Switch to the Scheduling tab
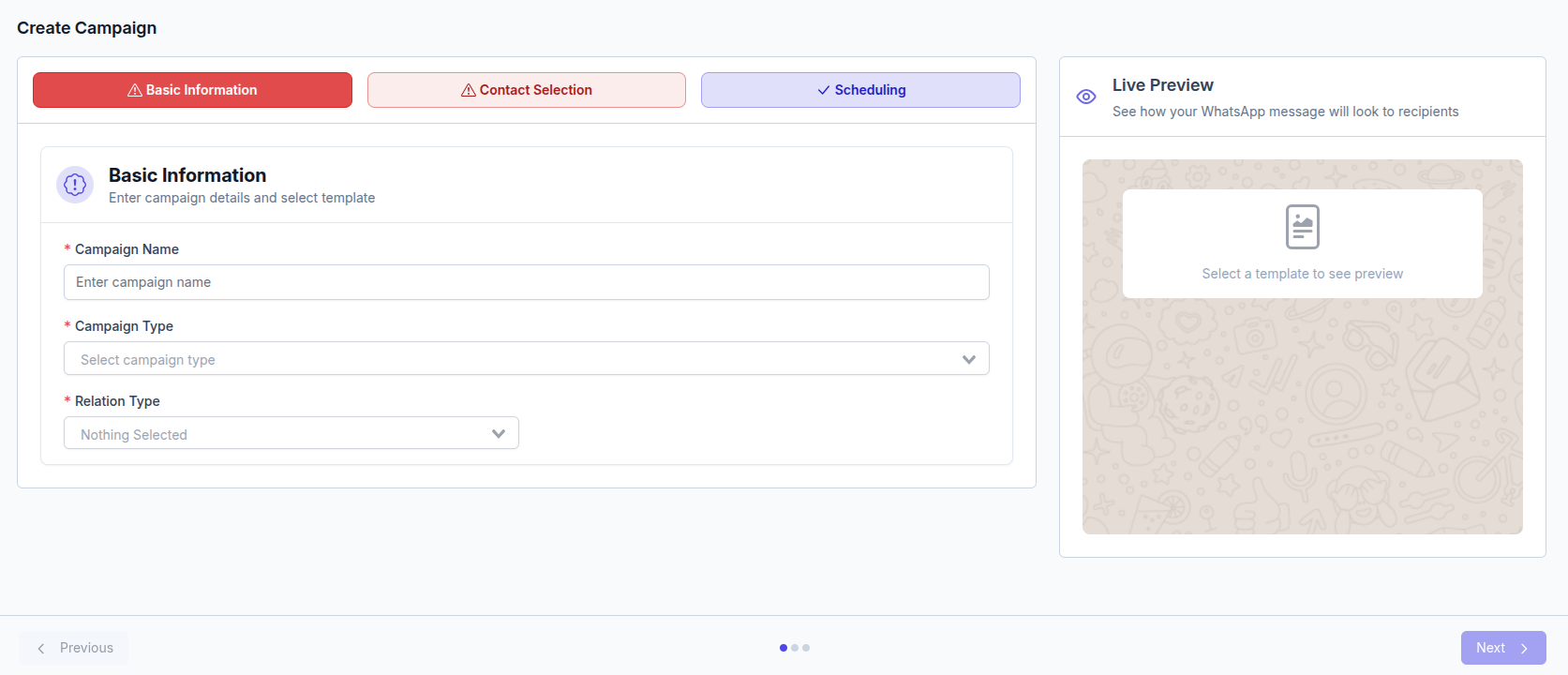The width and height of the screenshot is (1568, 675). coord(860,90)
